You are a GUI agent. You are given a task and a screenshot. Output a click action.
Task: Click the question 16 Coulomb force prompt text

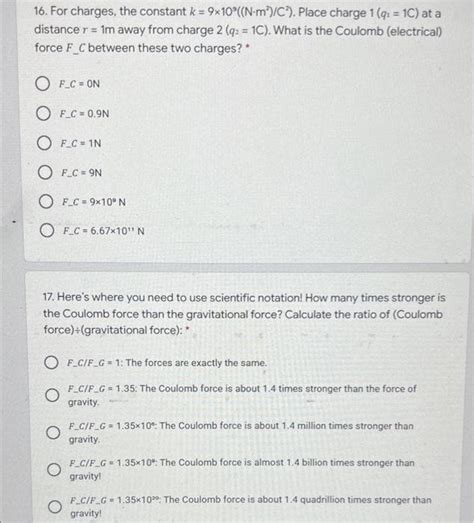click(238, 30)
